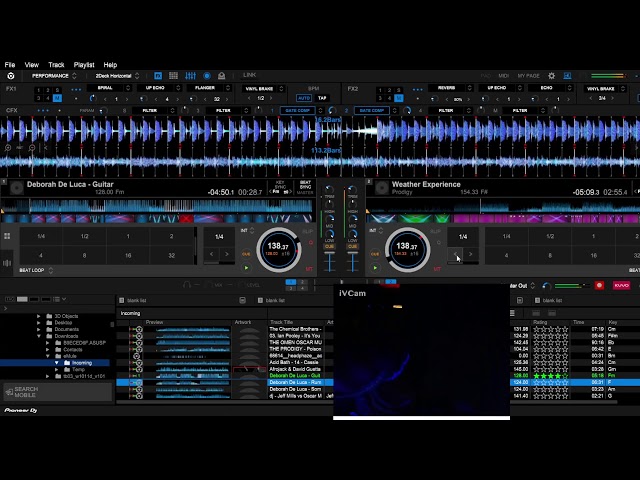Toggle GATE COMP CFX on channel 1

click(x=298, y=111)
